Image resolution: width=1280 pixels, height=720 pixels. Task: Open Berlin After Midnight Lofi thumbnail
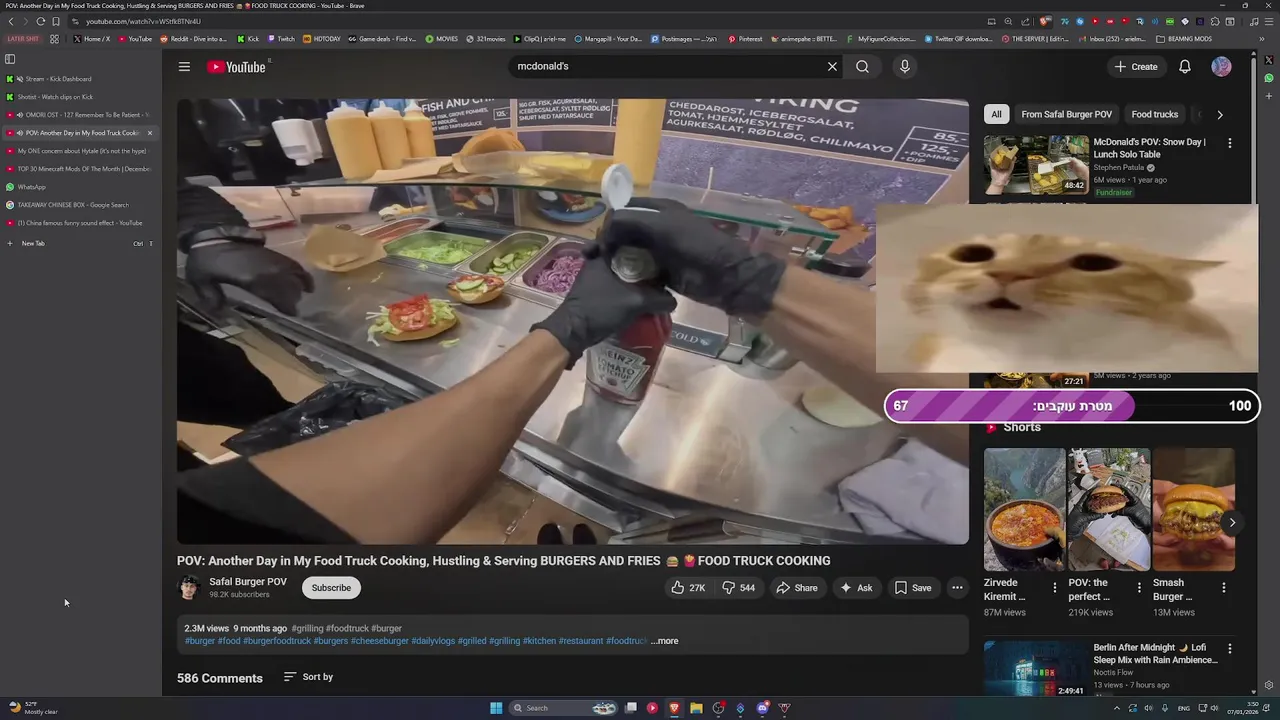tap(1036, 669)
